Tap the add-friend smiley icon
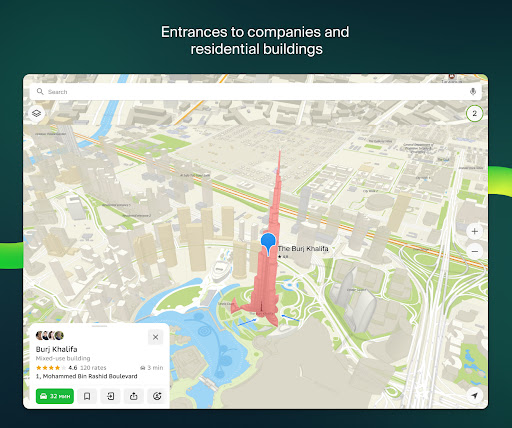Viewport: 512px width, 428px height. click(157, 396)
